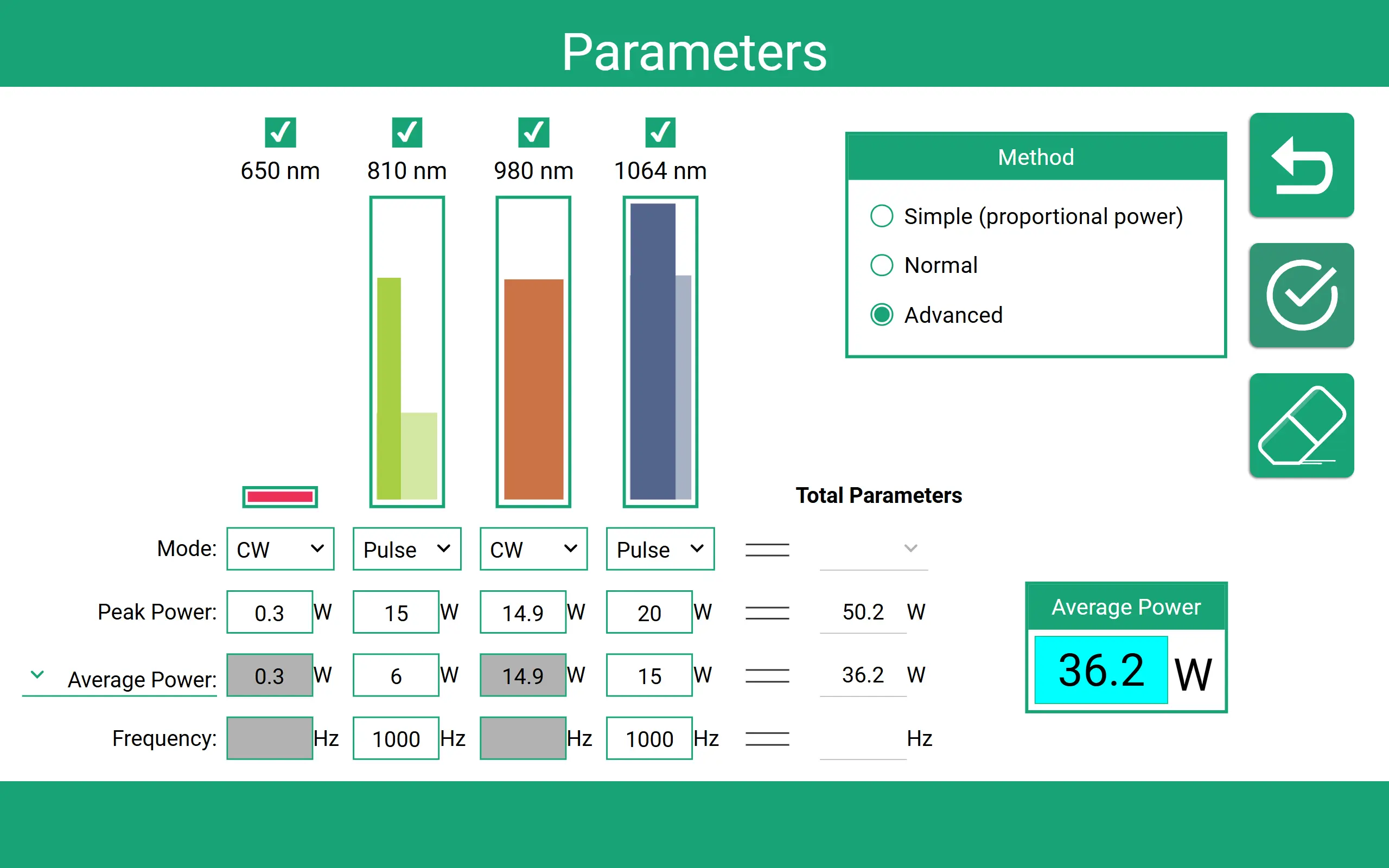Viewport: 1389px width, 868px height.
Task: Select Simple (proportional power) method
Action: tap(882, 216)
